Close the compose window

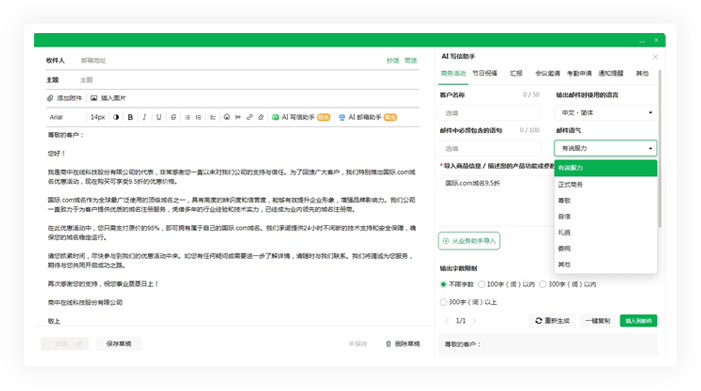(656, 40)
